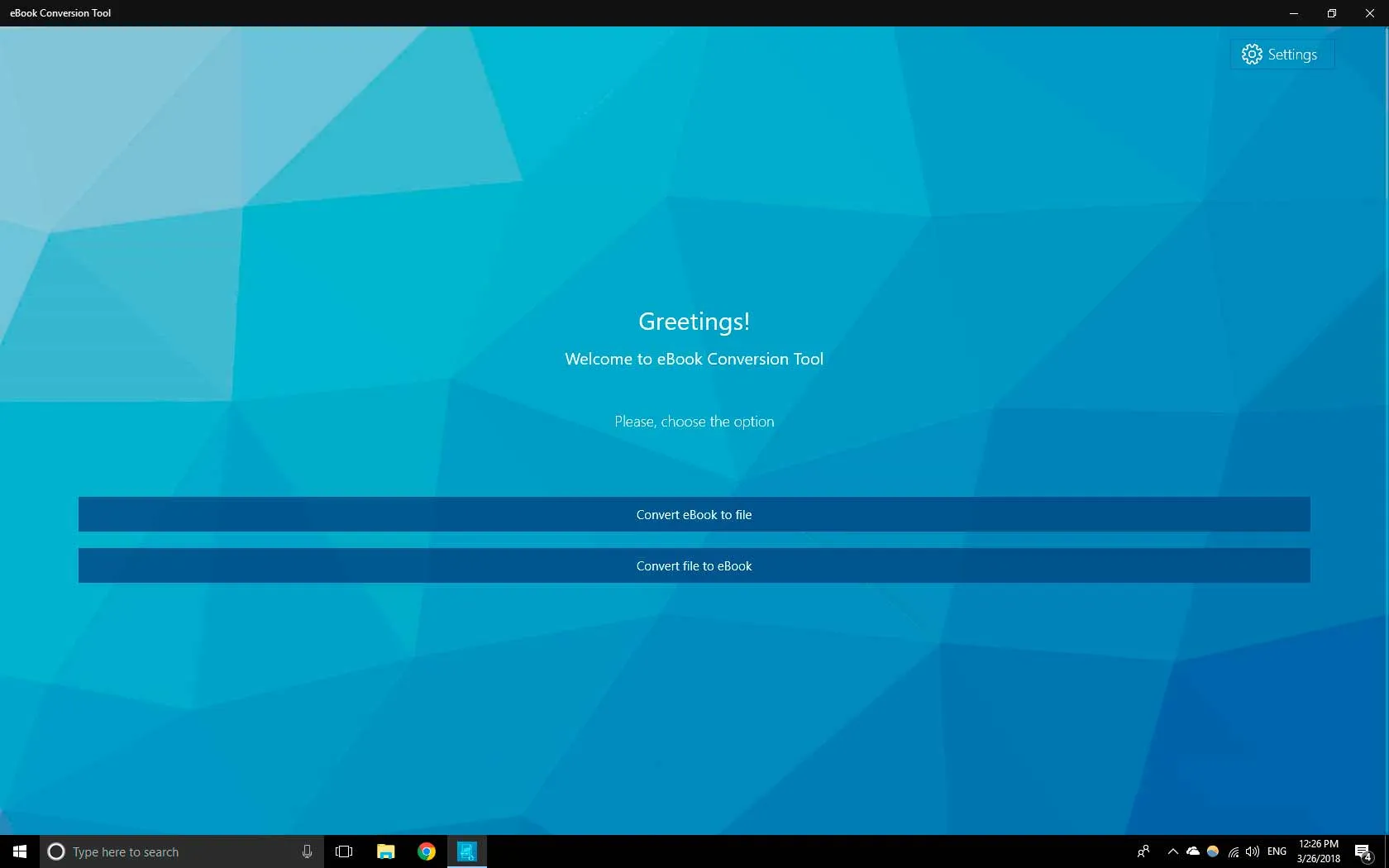1389x868 pixels.
Task: Switch input language via ENG indicator
Action: pos(1277,851)
